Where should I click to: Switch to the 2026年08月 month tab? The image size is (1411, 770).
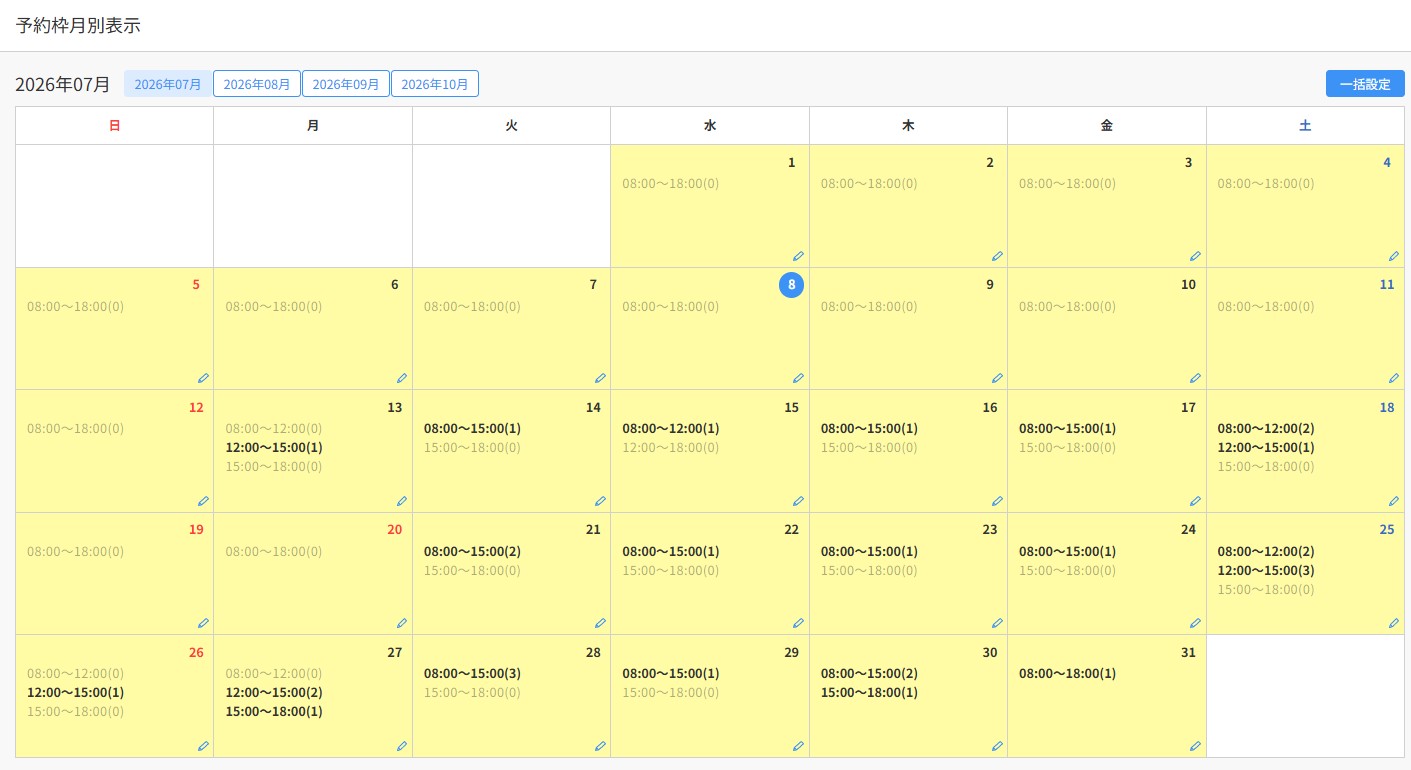coord(257,84)
